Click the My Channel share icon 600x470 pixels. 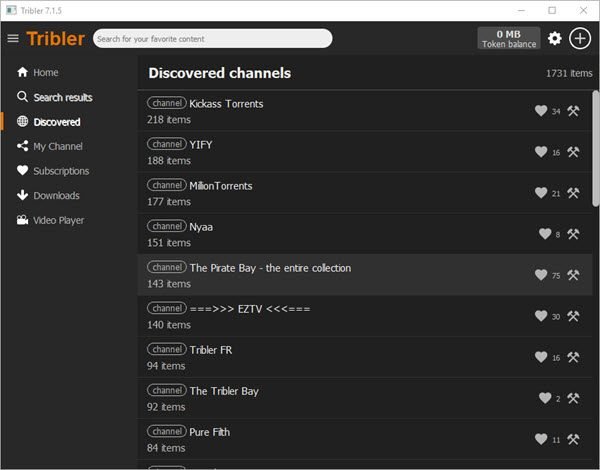23,146
